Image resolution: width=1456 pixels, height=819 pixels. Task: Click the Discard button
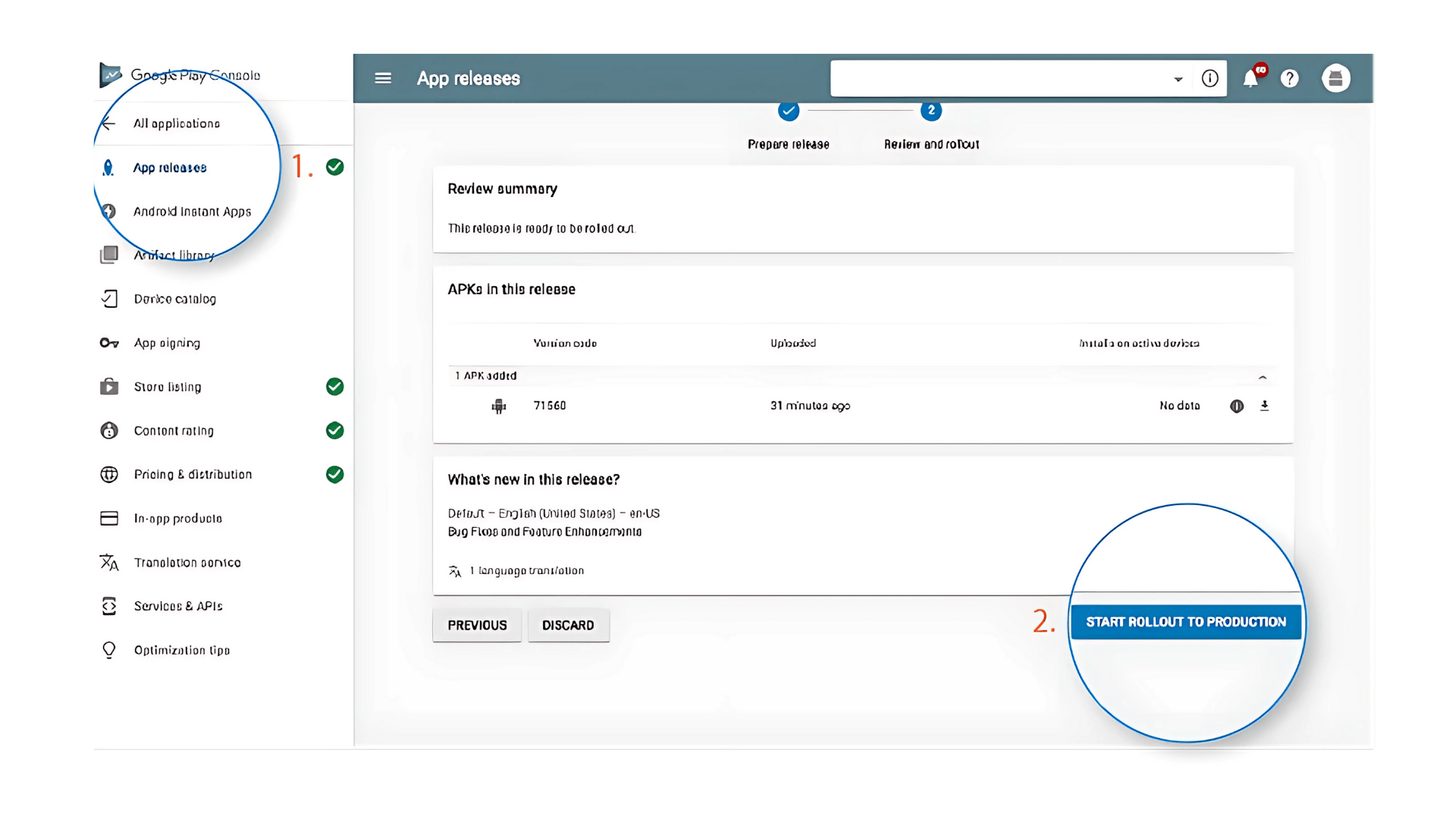click(568, 625)
